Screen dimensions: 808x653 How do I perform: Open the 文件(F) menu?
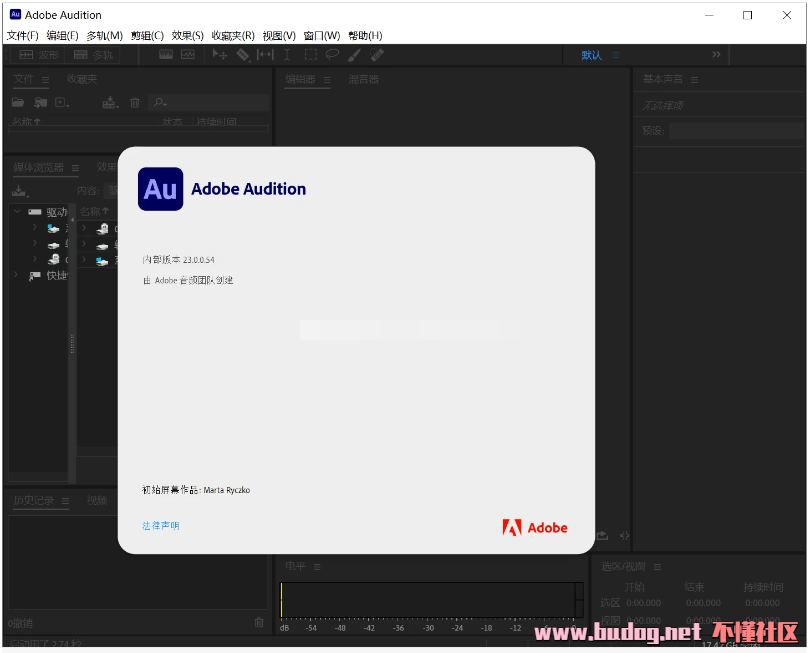tap(23, 36)
